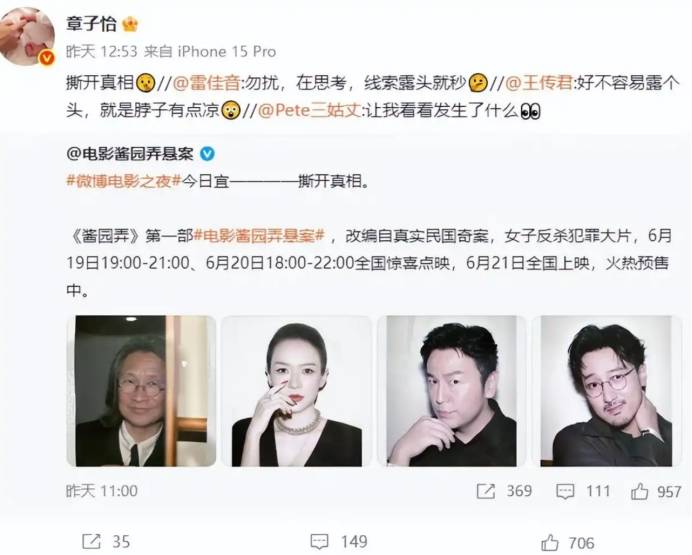Enlarge fourth photo of man with round glasses
This screenshot has width=692, height=555.
tap(606, 391)
